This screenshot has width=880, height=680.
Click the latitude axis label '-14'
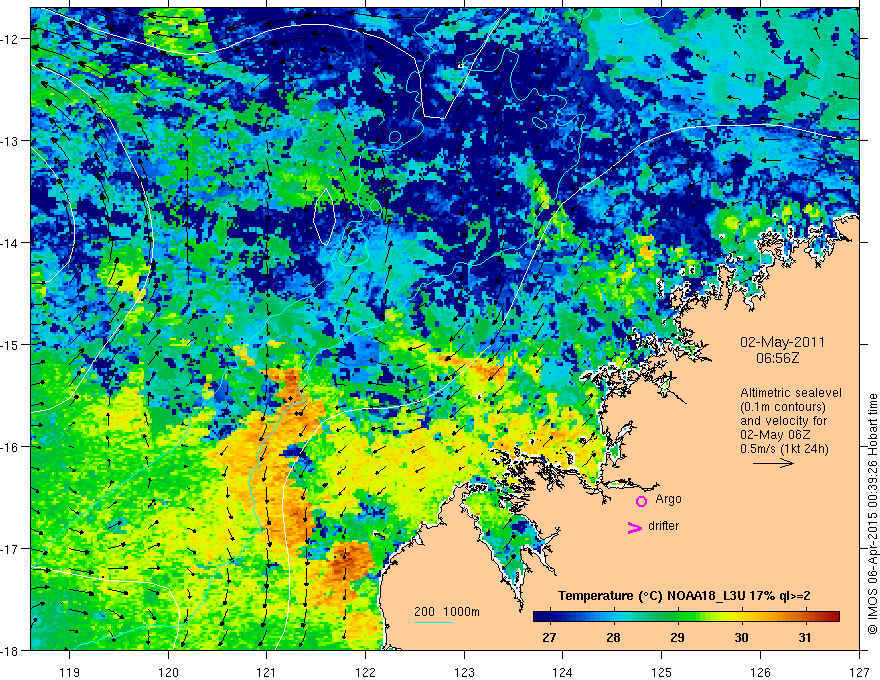pos(11,243)
